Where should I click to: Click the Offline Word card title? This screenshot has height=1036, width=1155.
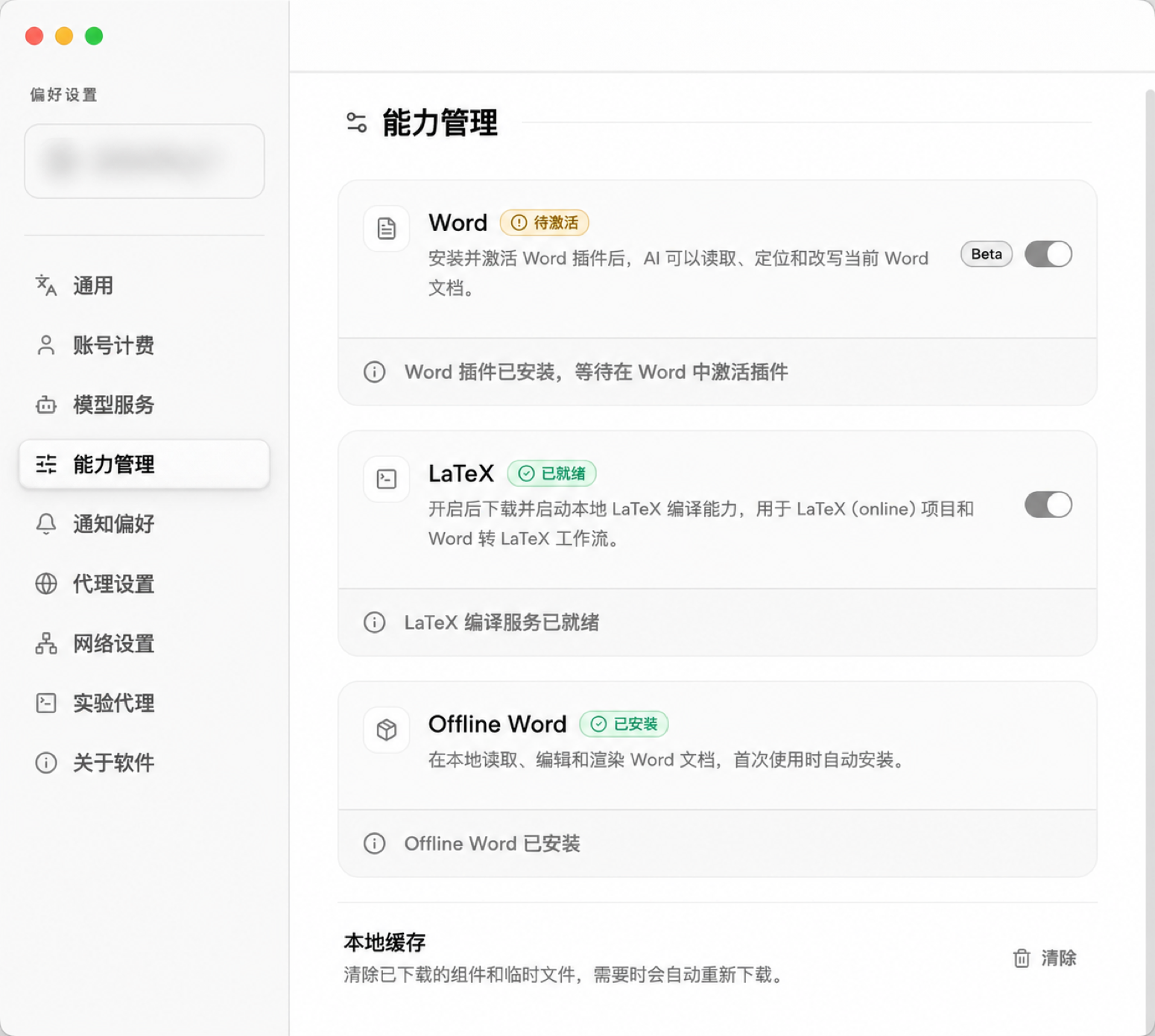pyautogui.click(x=497, y=724)
